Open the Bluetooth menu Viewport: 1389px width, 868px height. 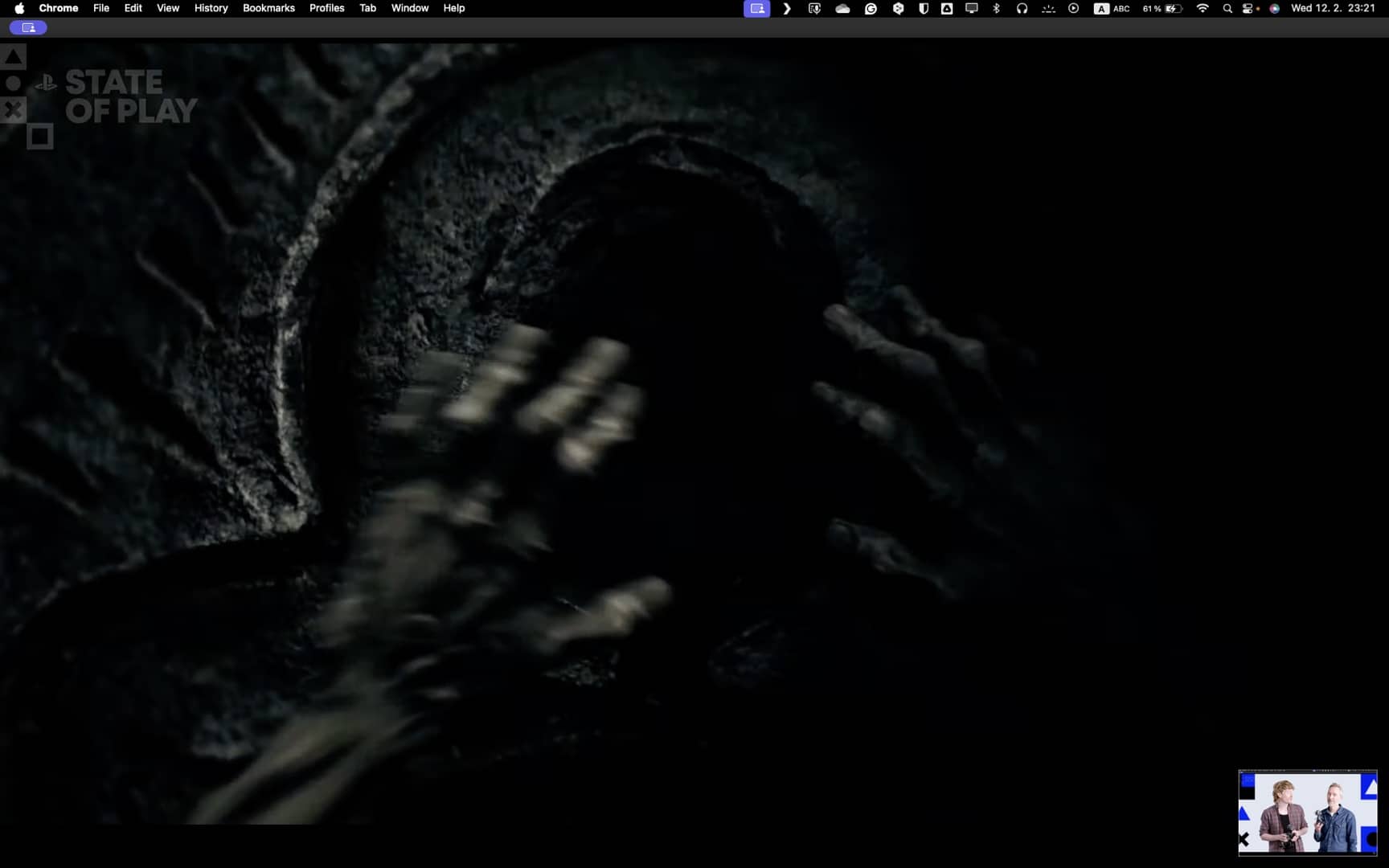point(997,9)
